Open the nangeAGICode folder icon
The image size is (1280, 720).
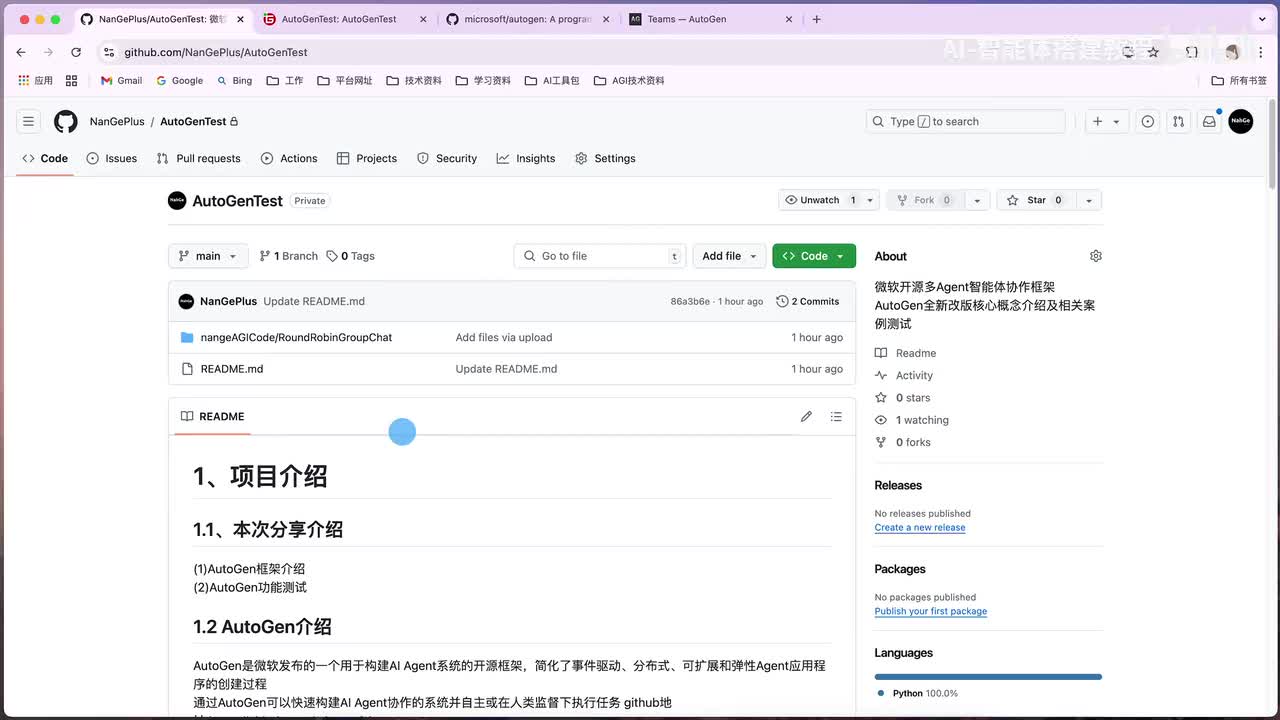pos(187,337)
